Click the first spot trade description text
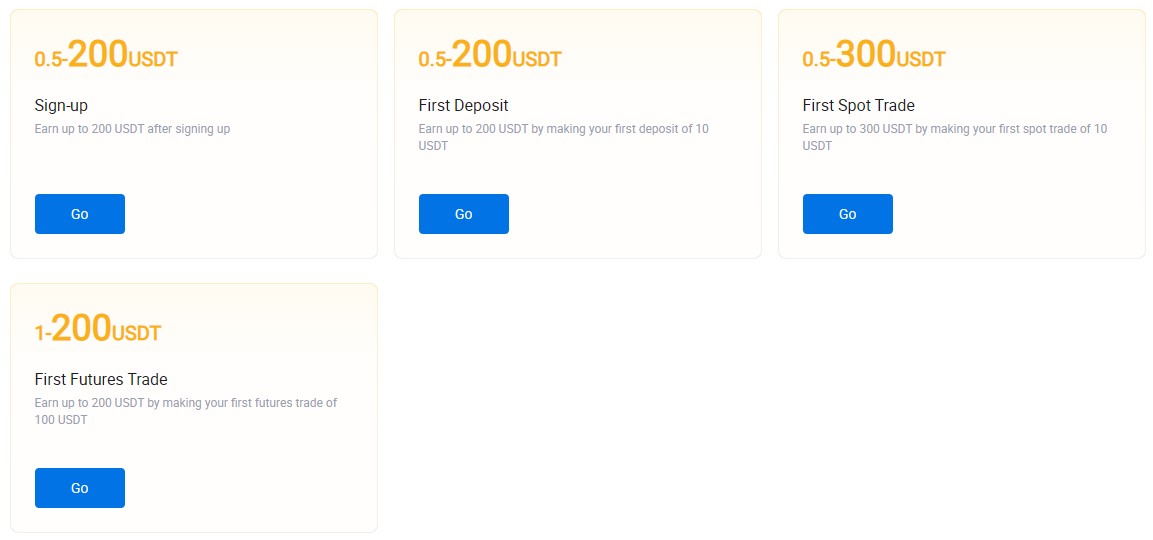Screen dimensions: 1153x540 click(954, 138)
